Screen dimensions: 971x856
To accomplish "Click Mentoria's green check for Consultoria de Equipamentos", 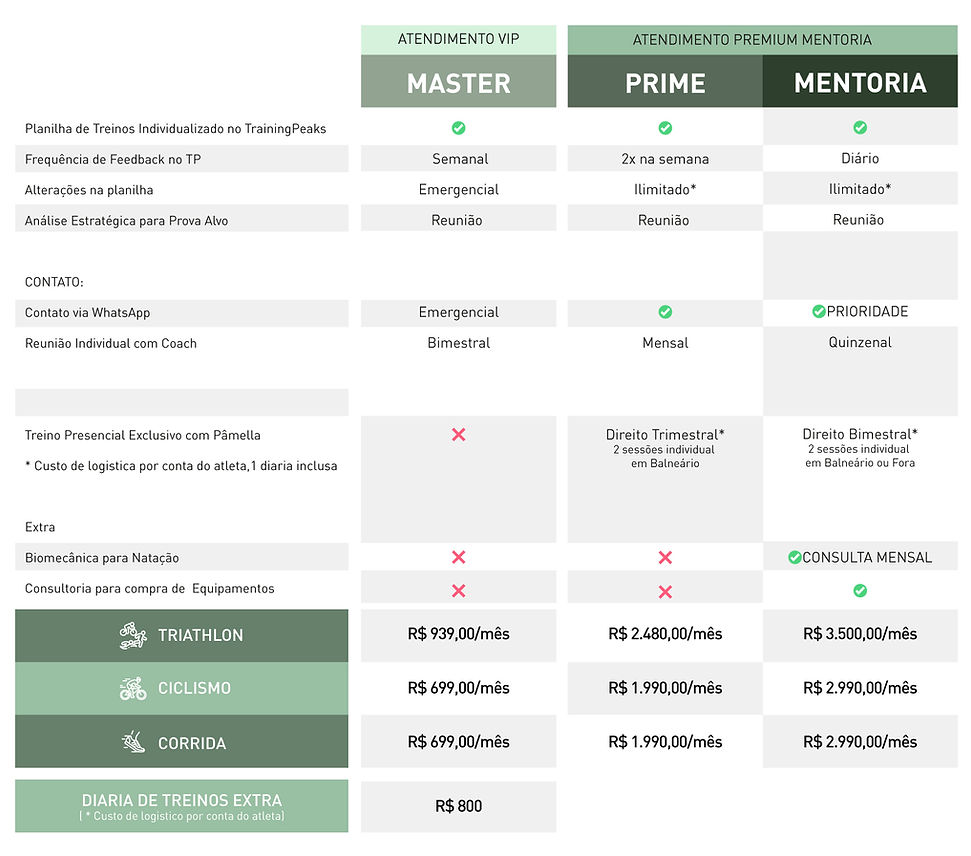I will click(860, 591).
